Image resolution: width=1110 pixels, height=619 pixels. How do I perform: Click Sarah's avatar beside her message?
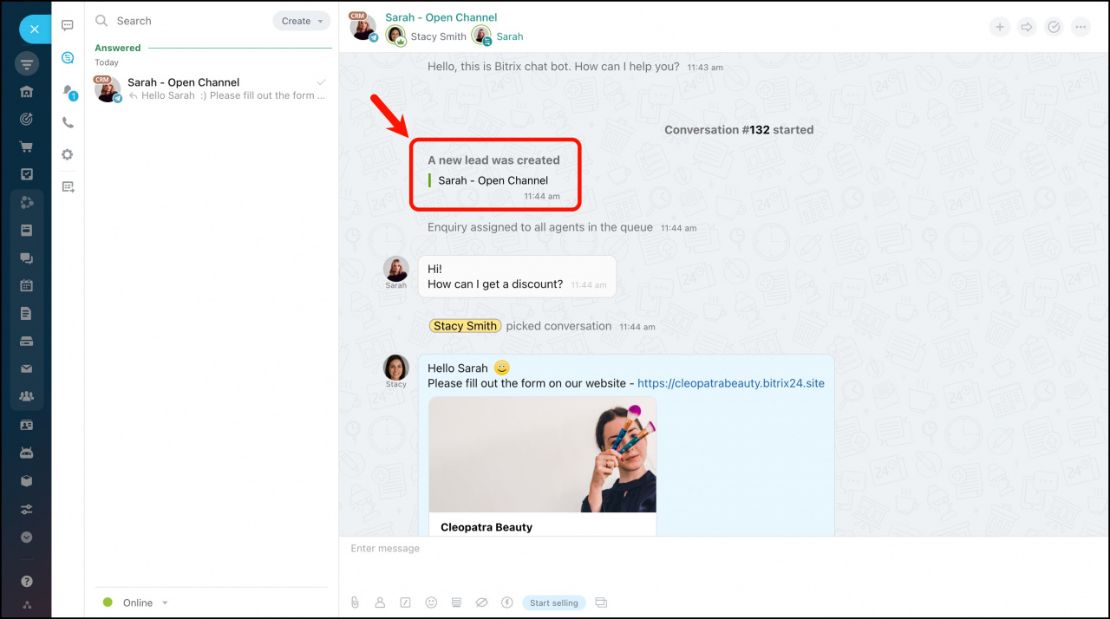pyautogui.click(x=396, y=269)
